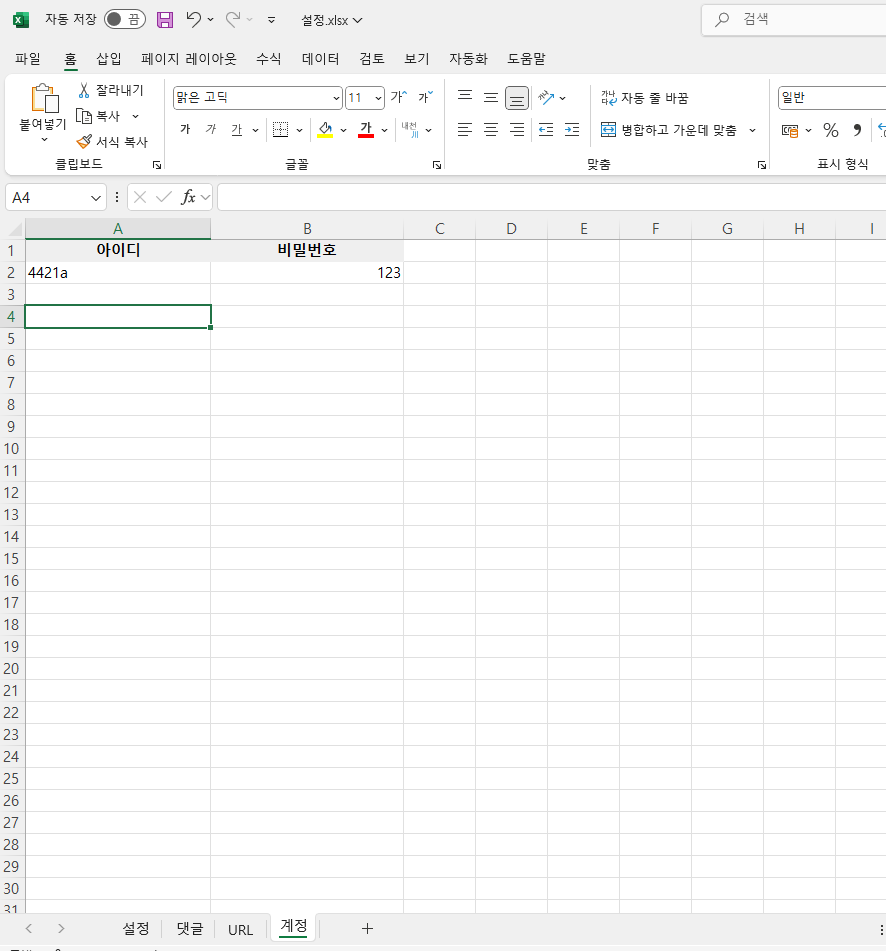The height and width of the screenshot is (951, 886).
Task: Open the font name dropdown
Action: coord(336,98)
